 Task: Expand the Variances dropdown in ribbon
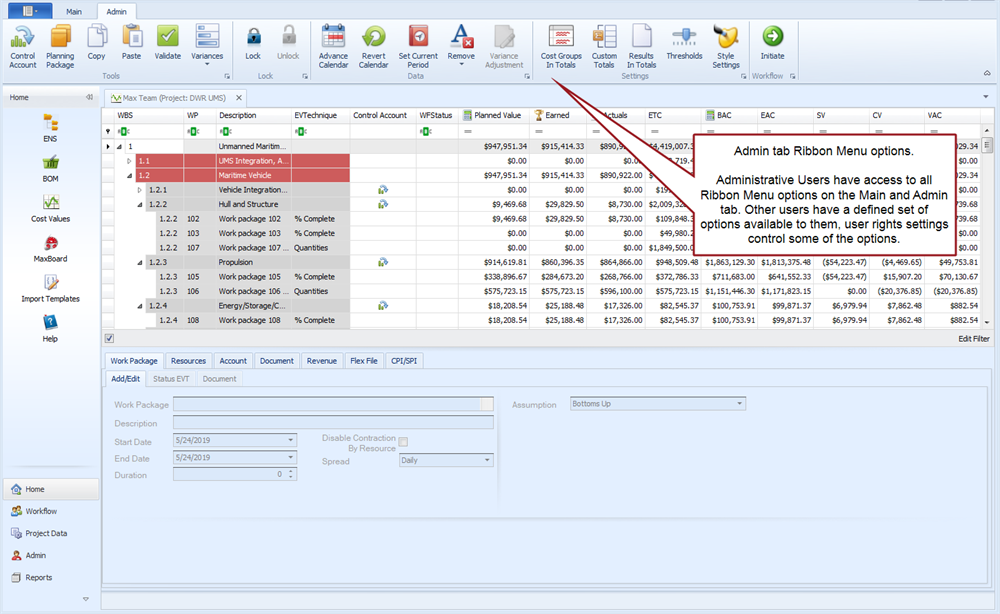point(207,65)
